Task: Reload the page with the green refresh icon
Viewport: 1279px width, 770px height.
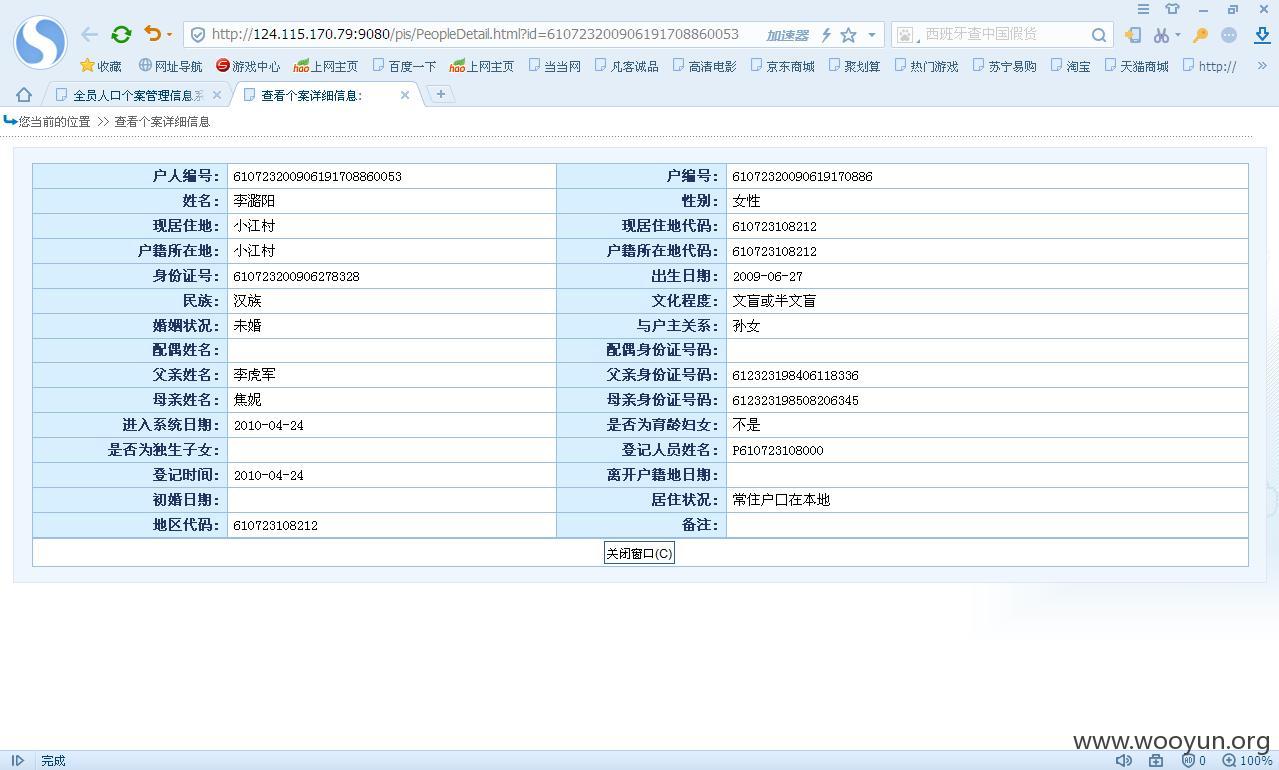Action: (121, 34)
